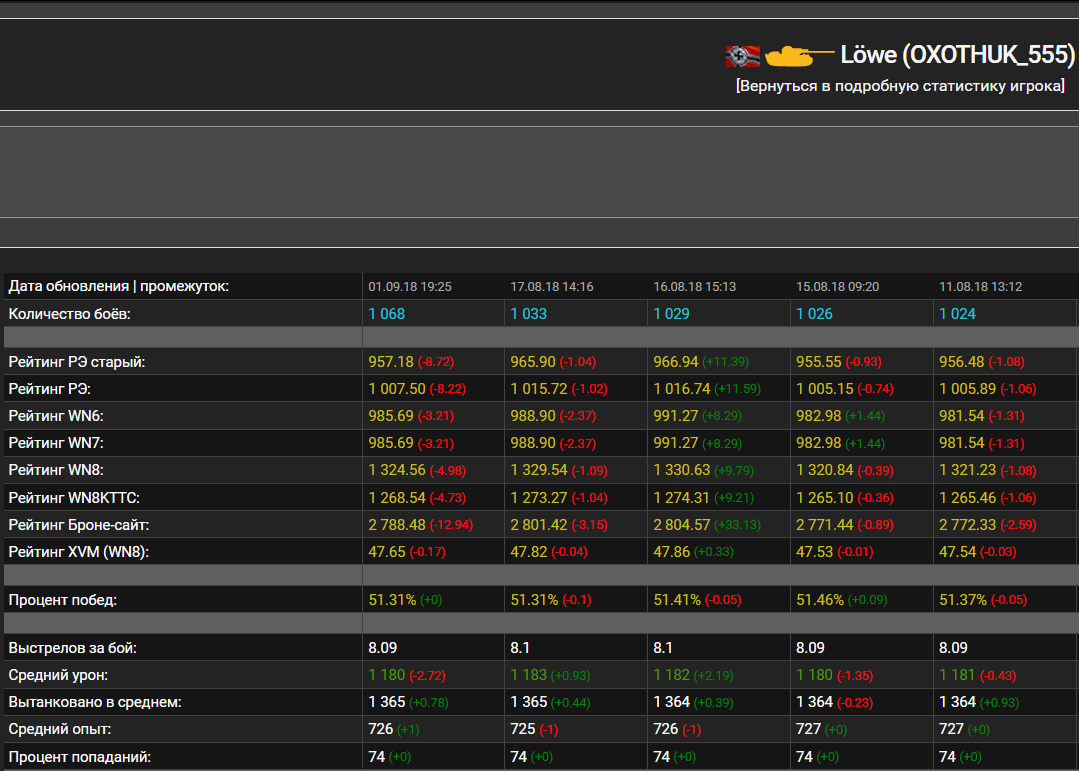Click the Рейтинг WN8 row label

[56, 470]
